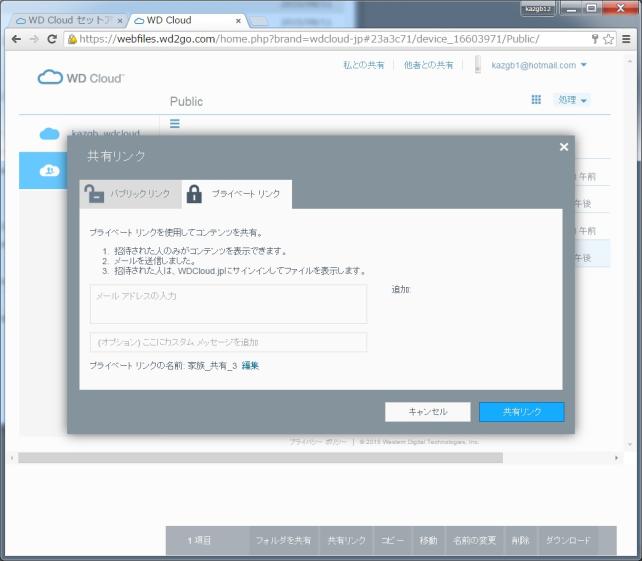This screenshot has width=642, height=561.
Task: Click the horizontal scrollbar left arrow
Action: tap(12, 458)
